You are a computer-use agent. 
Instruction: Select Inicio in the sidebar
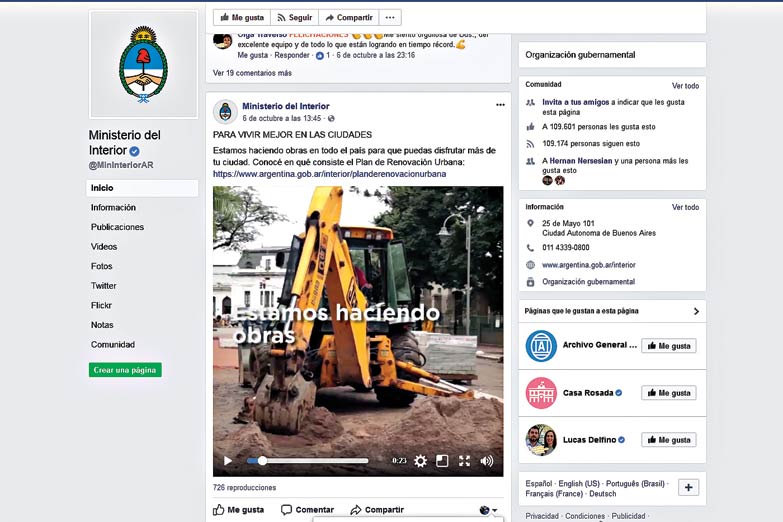point(142,188)
